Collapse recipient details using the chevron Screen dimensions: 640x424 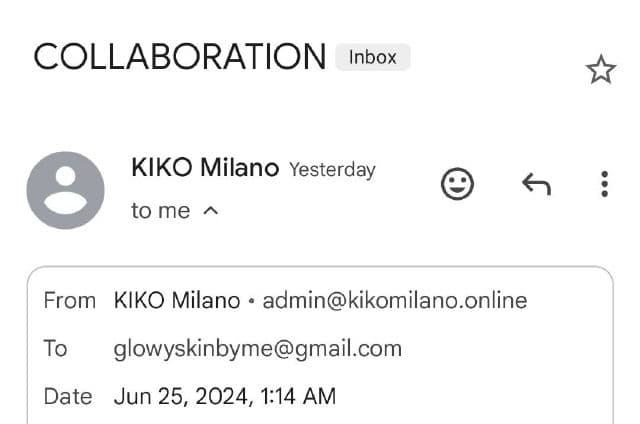coord(210,211)
